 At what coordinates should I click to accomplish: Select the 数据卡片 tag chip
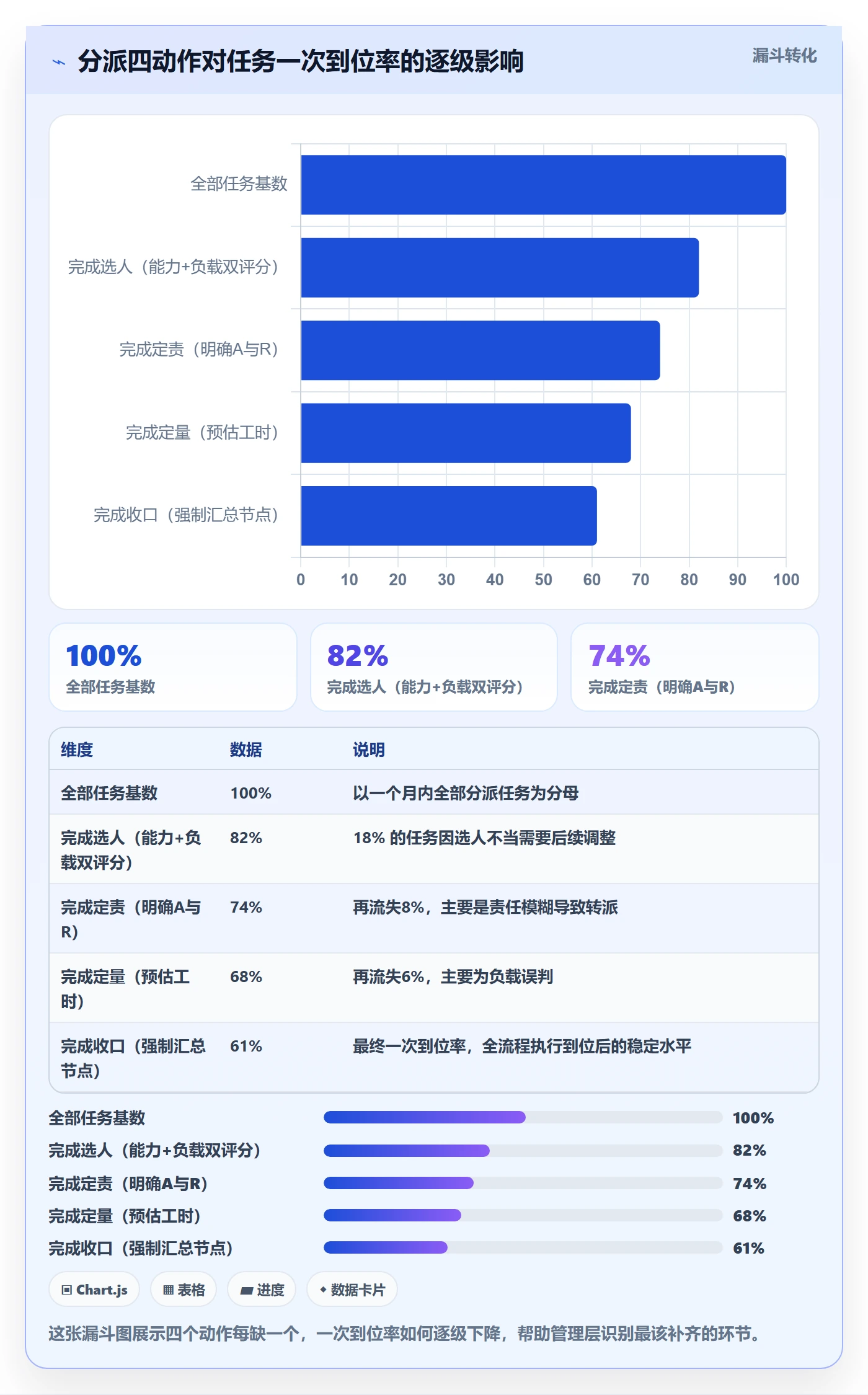(x=352, y=1290)
